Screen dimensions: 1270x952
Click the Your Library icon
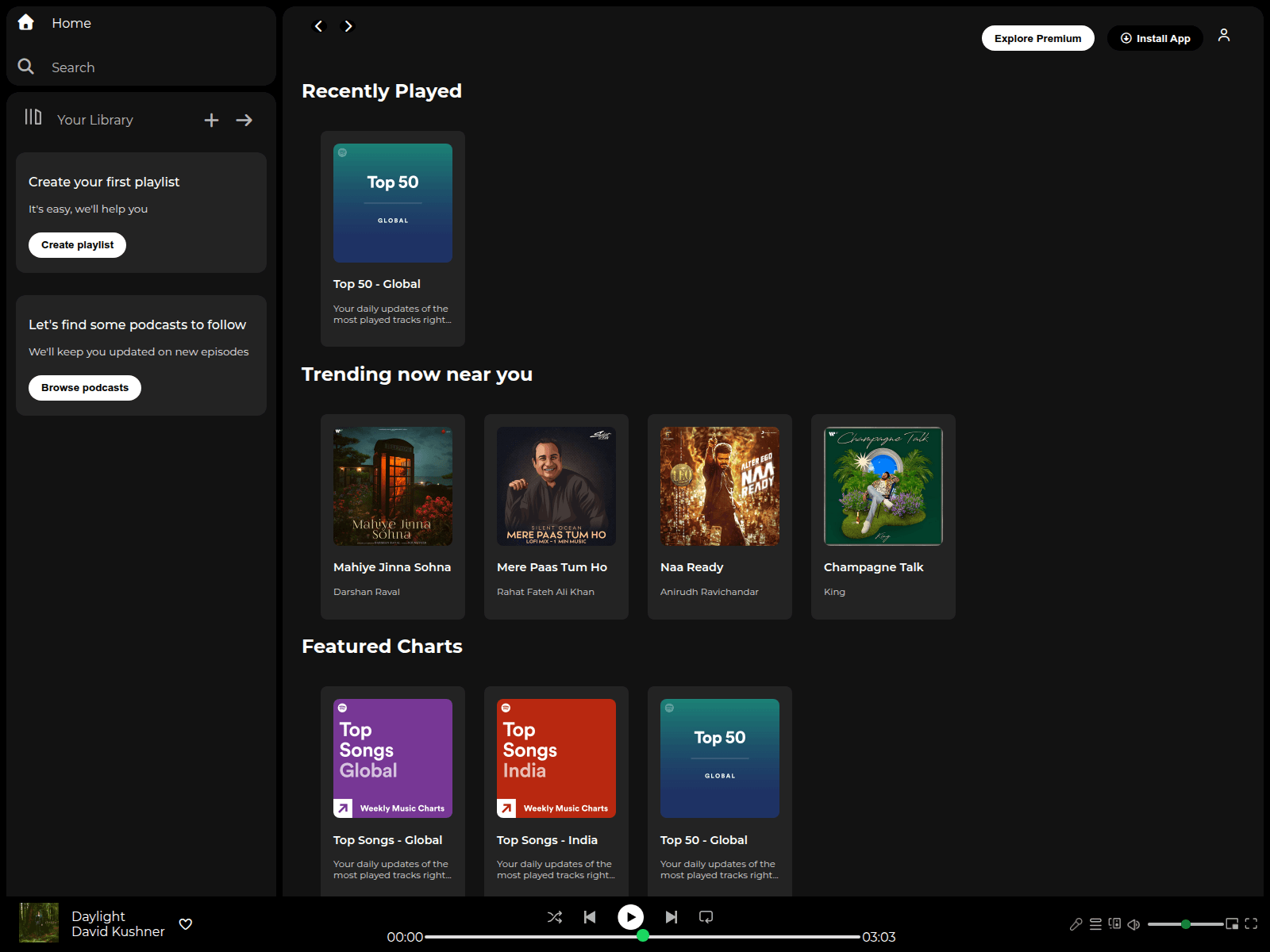33,117
